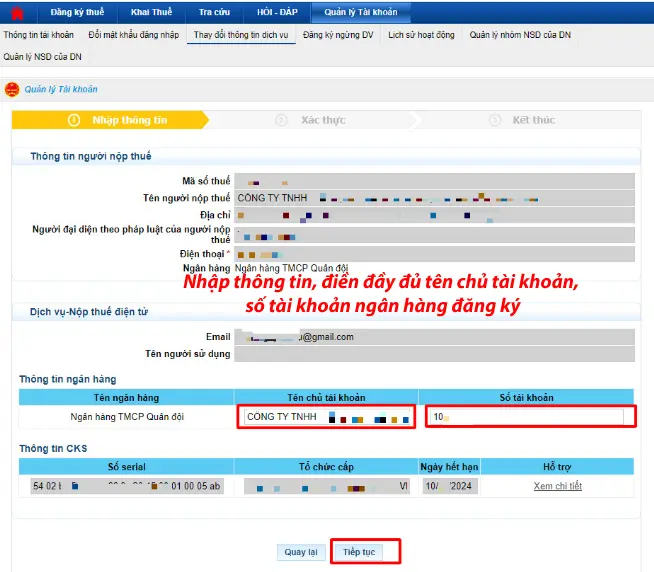Open Quản lý nhóm NSD của DN

520,35
